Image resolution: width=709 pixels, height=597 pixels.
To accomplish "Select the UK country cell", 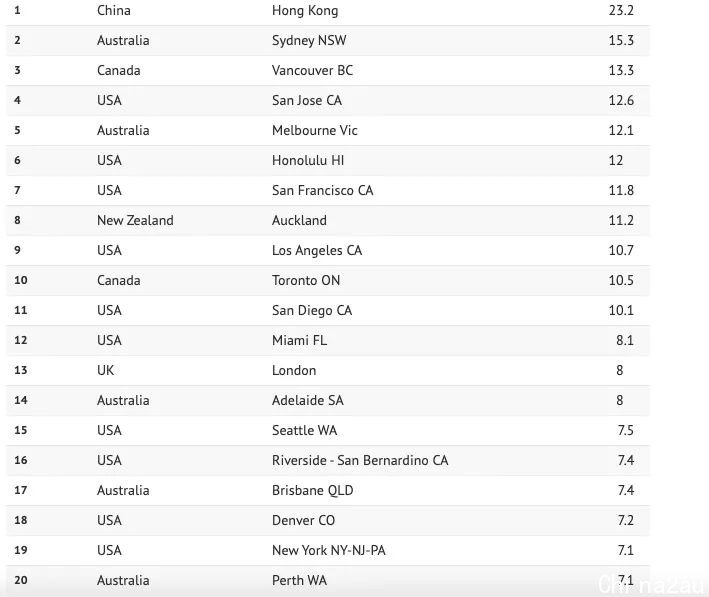I will (105, 370).
